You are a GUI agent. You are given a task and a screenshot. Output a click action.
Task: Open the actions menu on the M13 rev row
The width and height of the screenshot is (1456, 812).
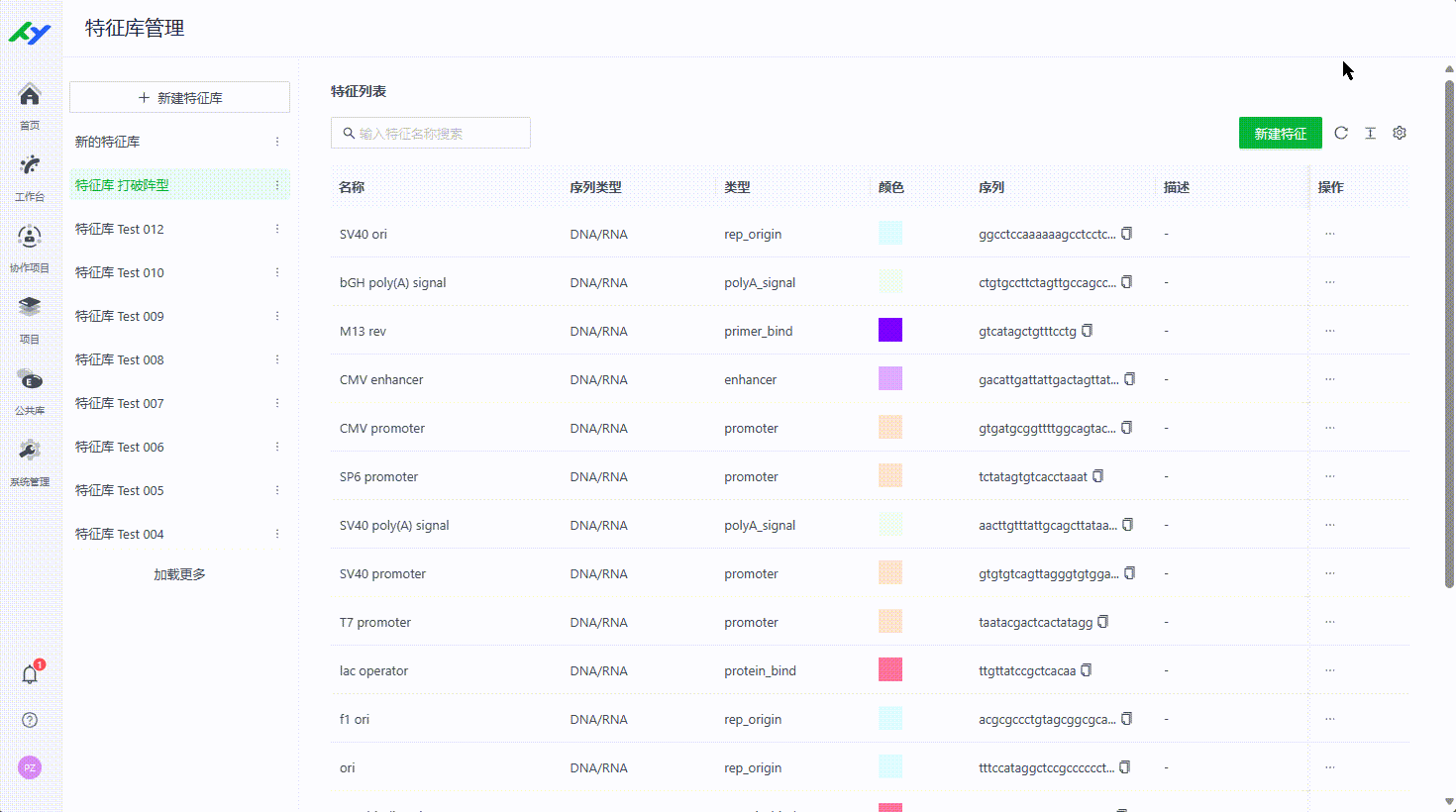tap(1329, 331)
